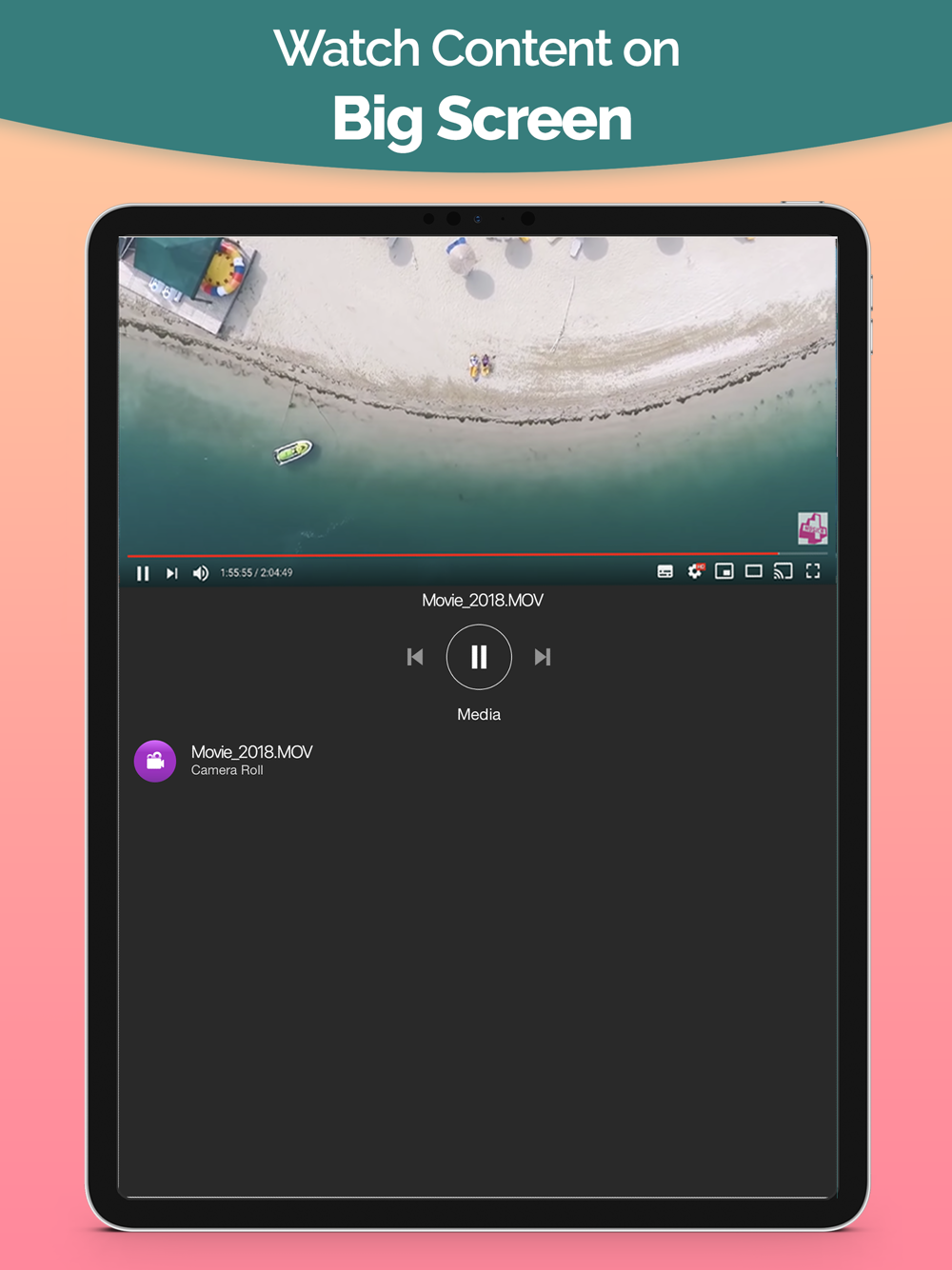Go to next track beside circular pause
Image resolution: width=952 pixels, height=1270 pixels.
click(x=543, y=657)
